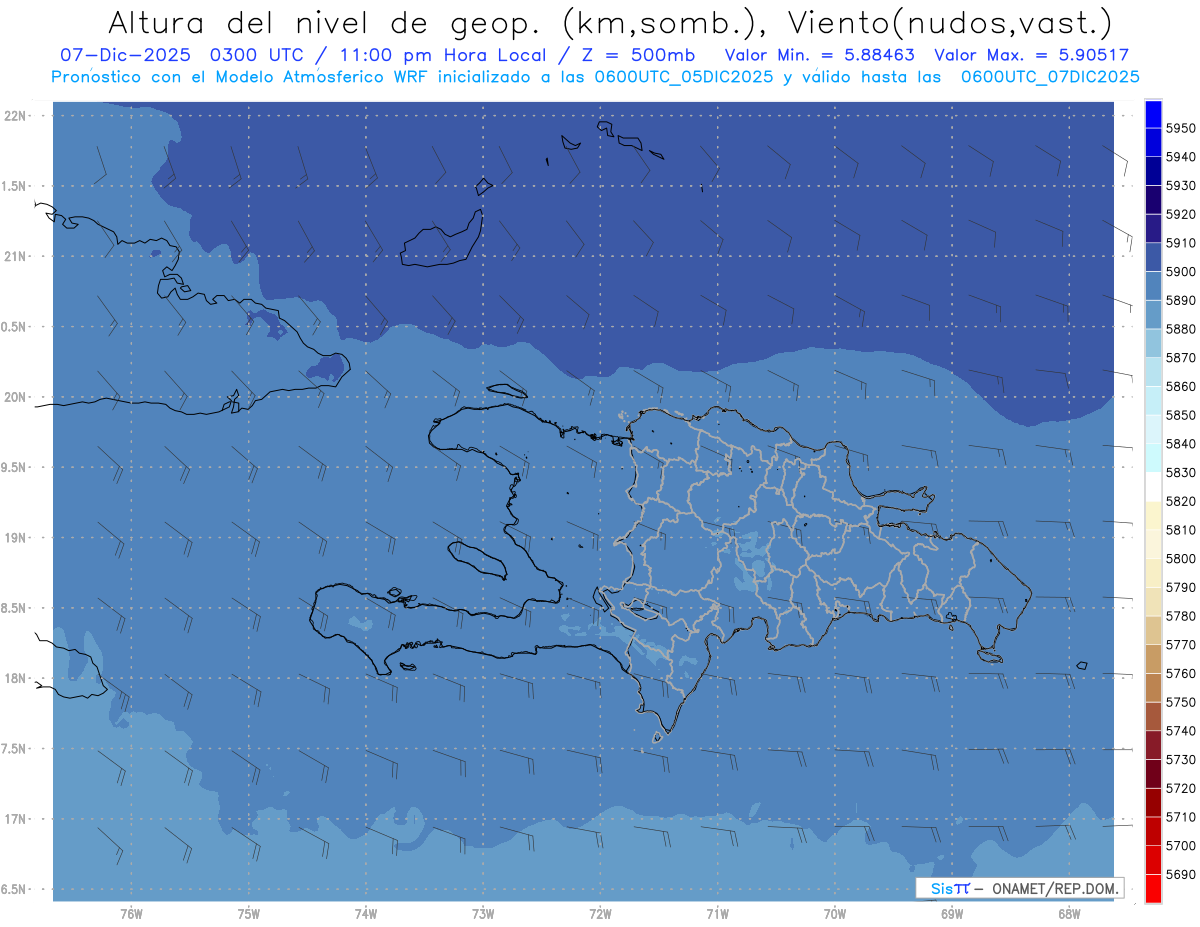Viewport: 1200px width, 927px height.
Task: Click the date "07-Dic-2025"
Action: (x=129, y=55)
